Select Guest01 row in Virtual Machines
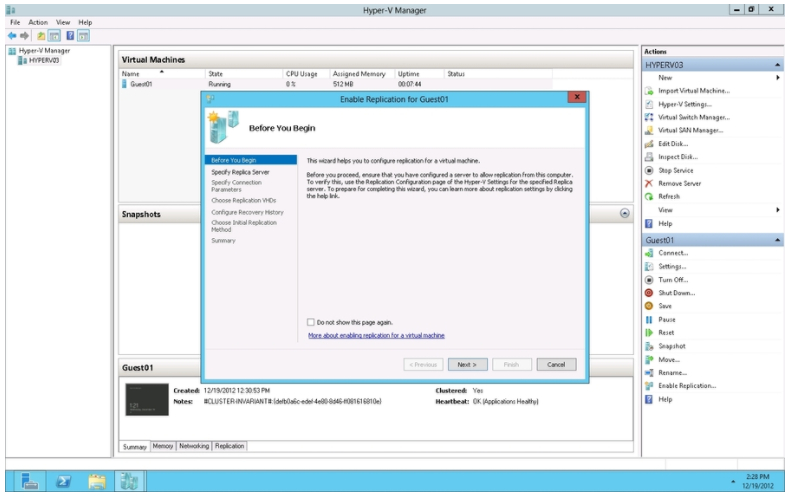790x497 pixels. point(336,84)
